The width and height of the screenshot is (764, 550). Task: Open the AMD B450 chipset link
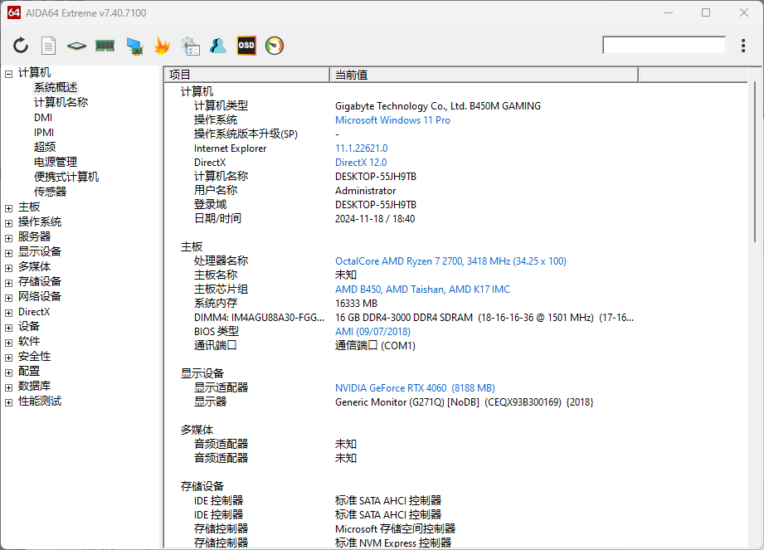422,289
